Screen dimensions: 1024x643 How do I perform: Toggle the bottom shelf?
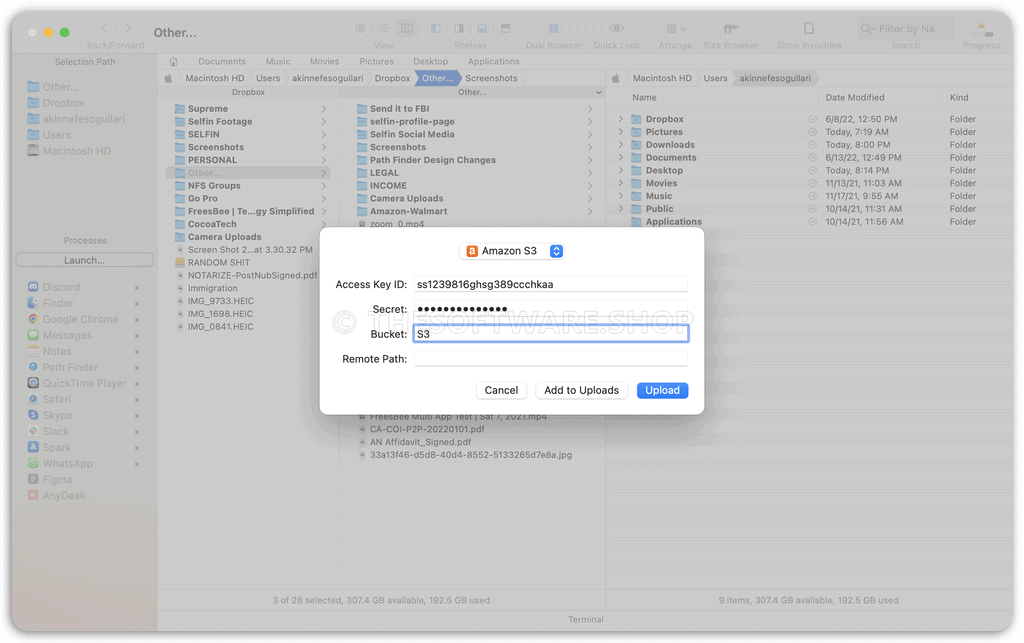[x=482, y=29]
